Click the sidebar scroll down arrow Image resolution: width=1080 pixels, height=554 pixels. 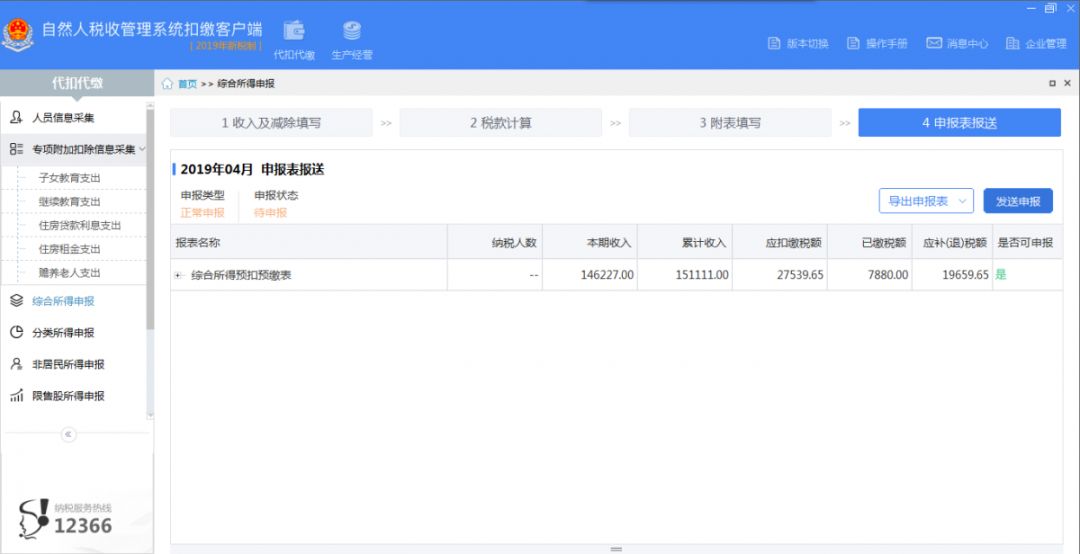150,416
